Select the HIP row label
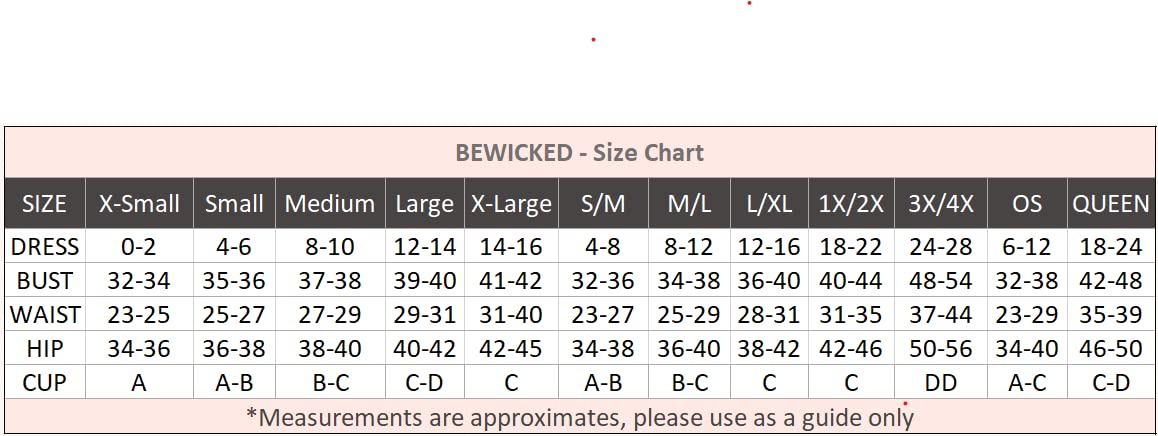1158x436 pixels. point(44,349)
